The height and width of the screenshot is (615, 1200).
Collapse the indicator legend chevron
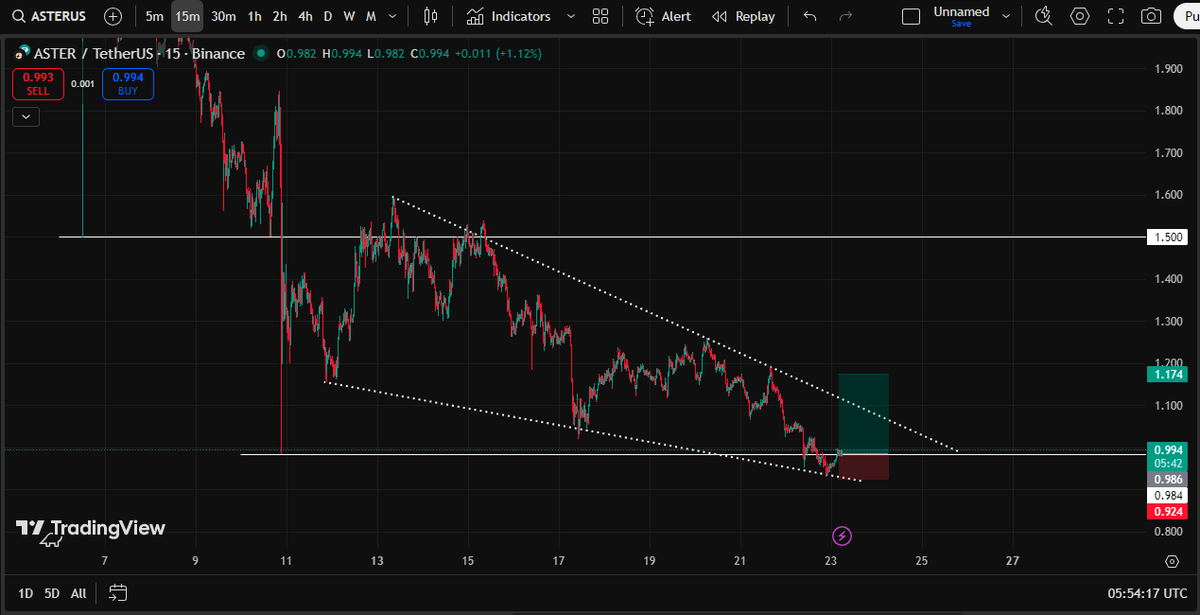coord(26,116)
